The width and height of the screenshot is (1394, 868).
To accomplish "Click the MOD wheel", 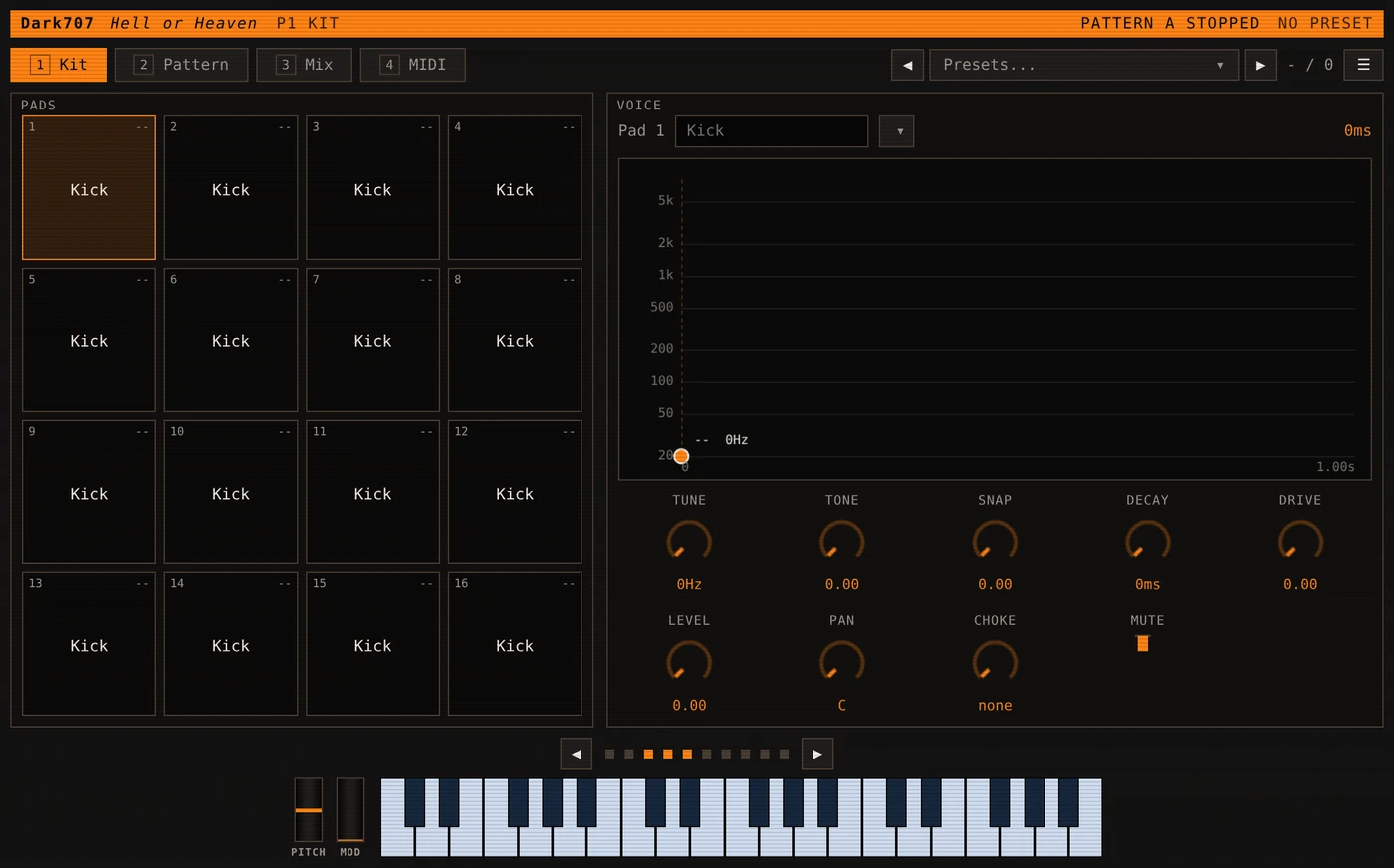I will click(350, 810).
